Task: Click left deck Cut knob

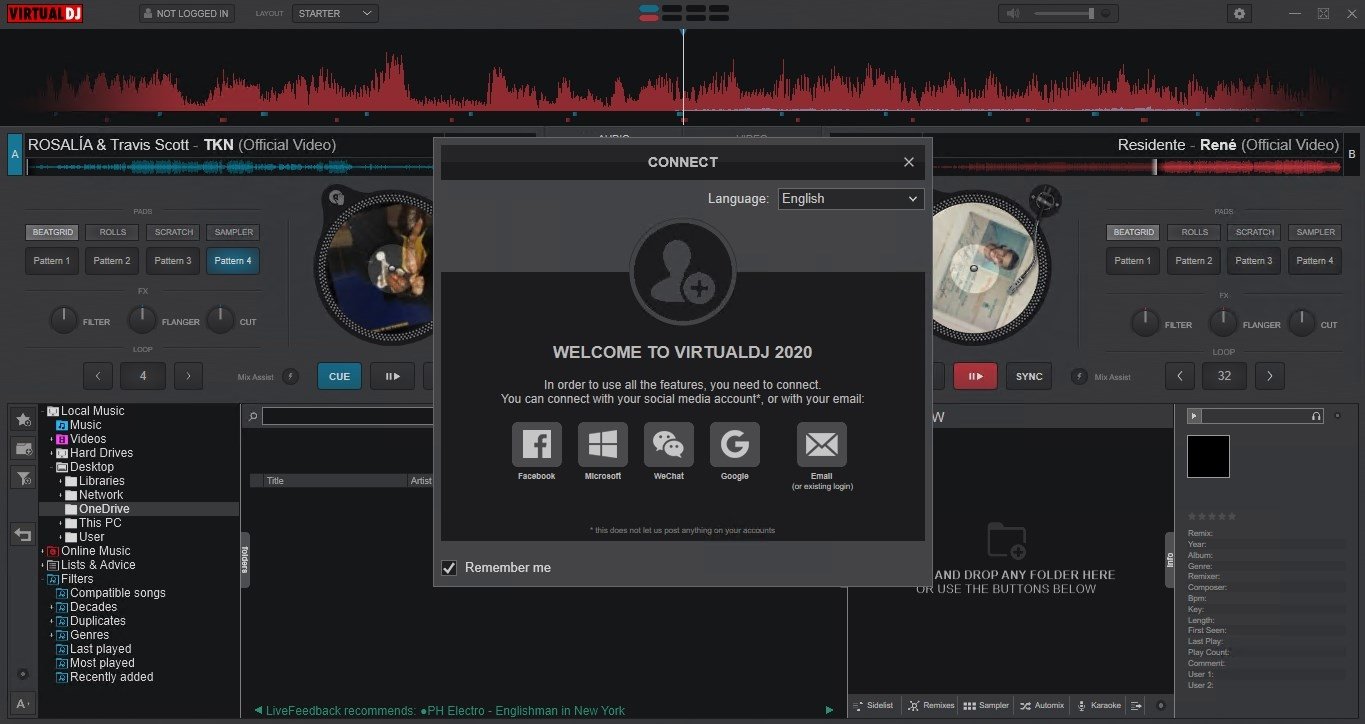Action: (x=220, y=321)
